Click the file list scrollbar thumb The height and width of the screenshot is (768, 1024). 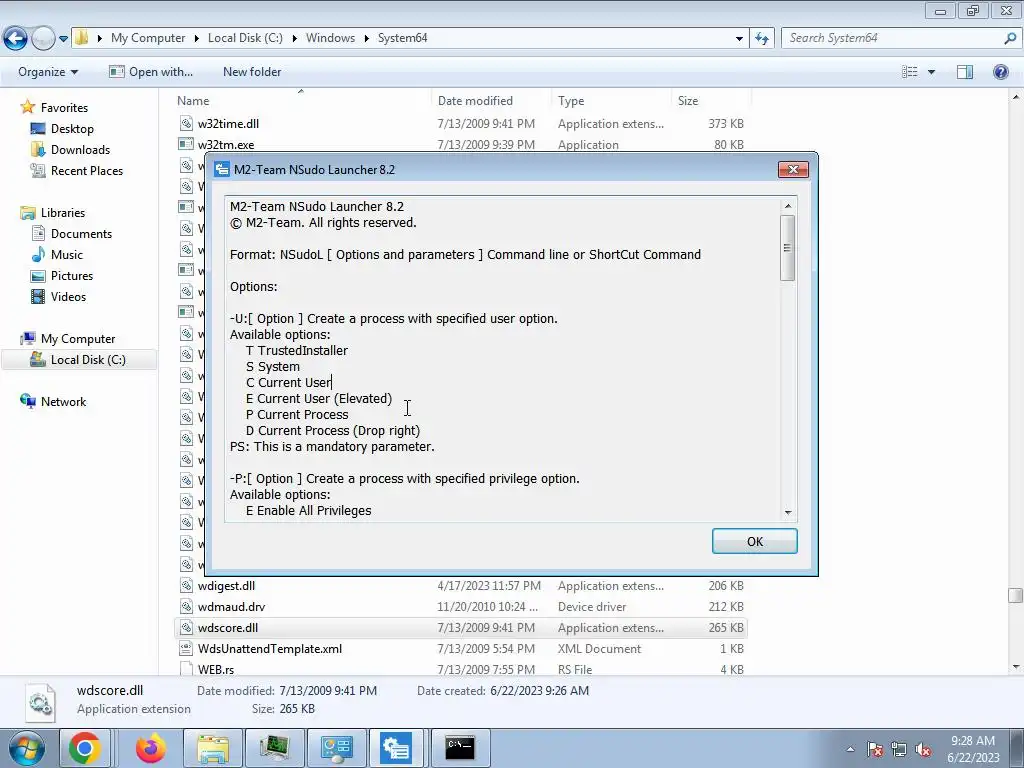click(1016, 595)
